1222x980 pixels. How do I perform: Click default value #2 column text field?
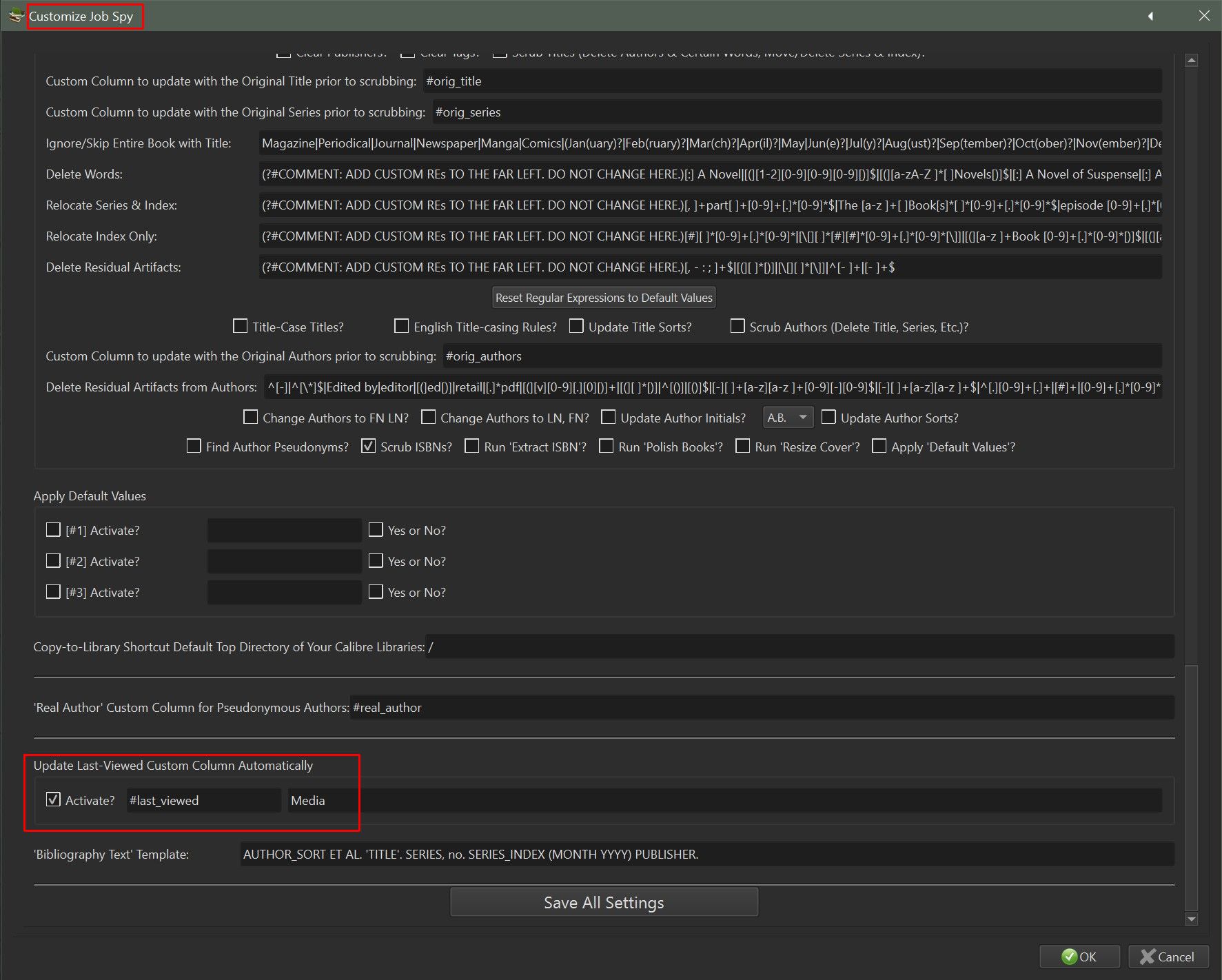point(285,561)
